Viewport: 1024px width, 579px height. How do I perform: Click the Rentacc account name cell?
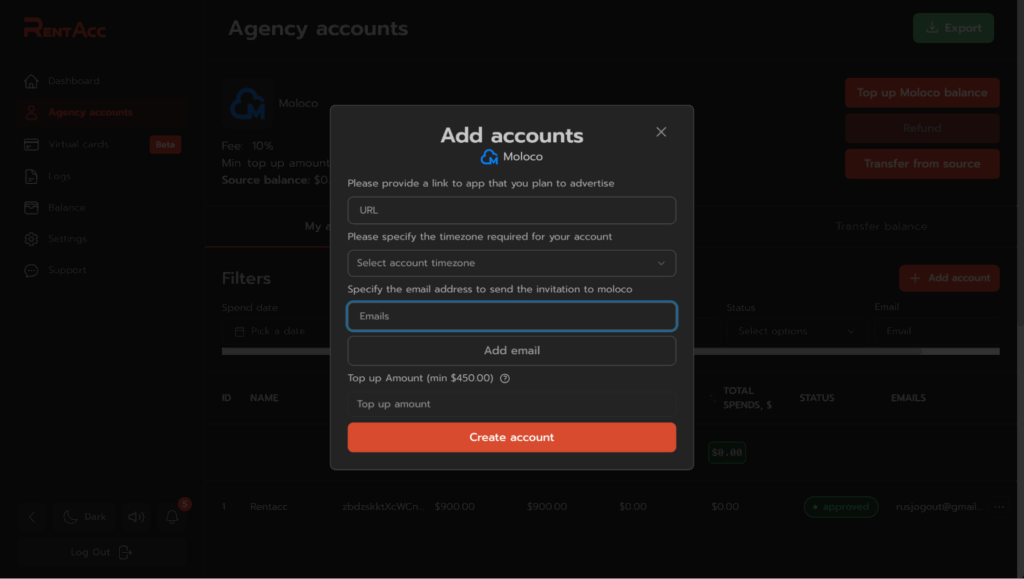tap(268, 507)
